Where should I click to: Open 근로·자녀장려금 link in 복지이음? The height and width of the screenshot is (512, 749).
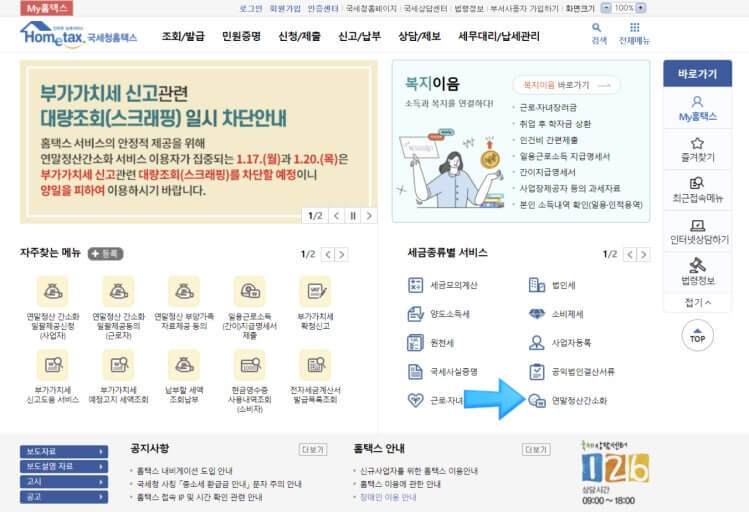(x=548, y=107)
